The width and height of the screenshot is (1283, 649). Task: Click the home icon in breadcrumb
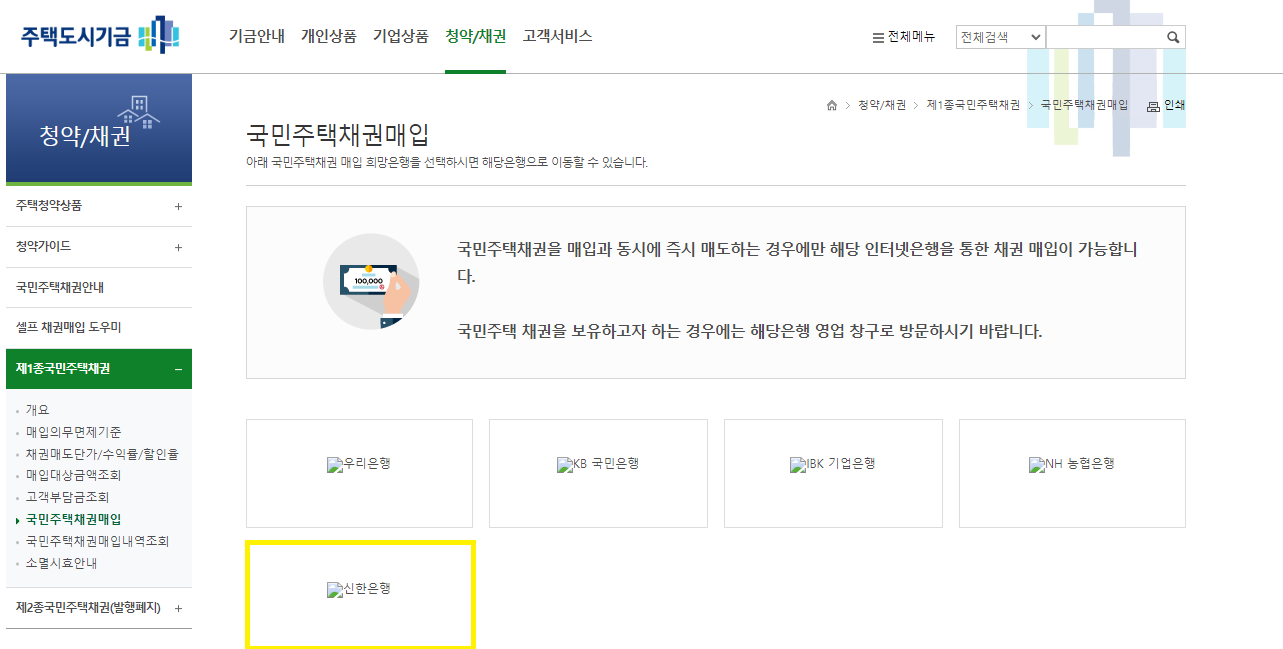tap(832, 105)
